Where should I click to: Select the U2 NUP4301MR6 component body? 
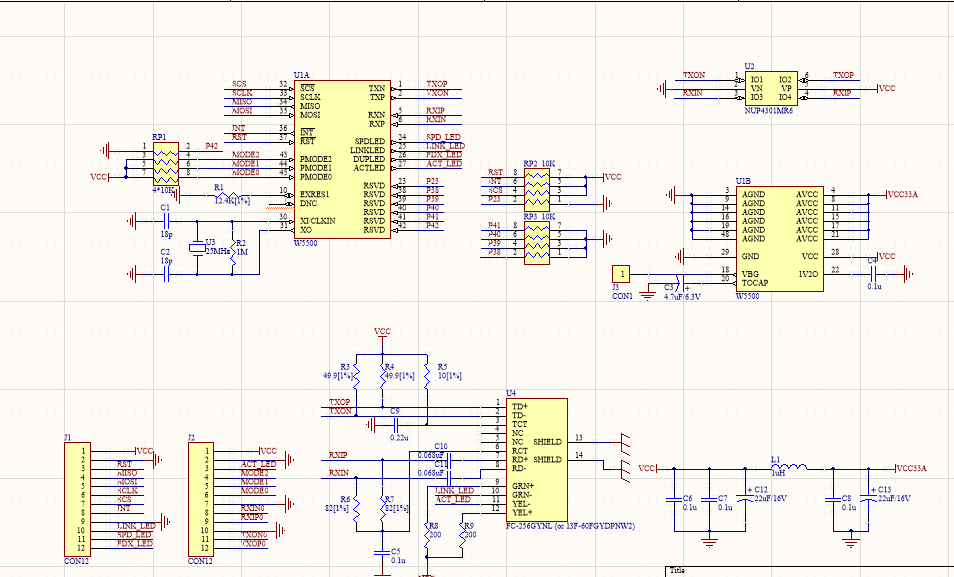coord(771,88)
